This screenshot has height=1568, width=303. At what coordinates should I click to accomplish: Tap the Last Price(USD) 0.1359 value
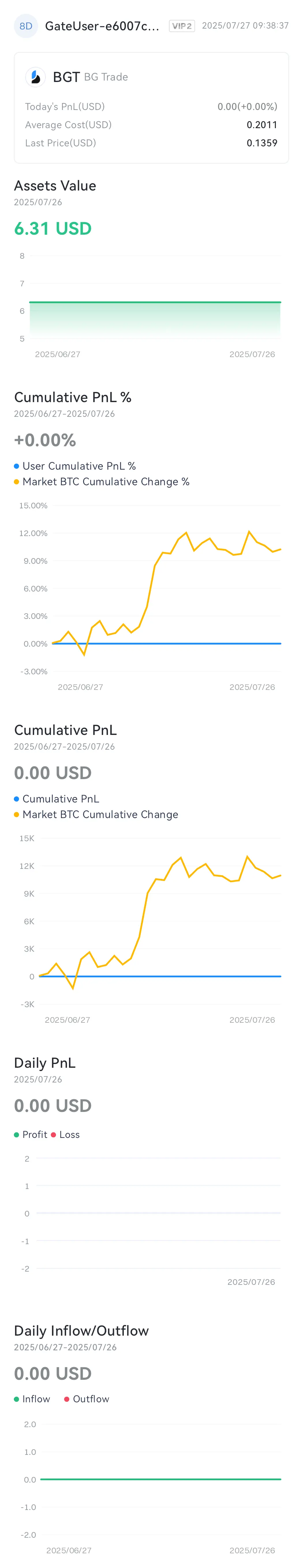point(262,143)
